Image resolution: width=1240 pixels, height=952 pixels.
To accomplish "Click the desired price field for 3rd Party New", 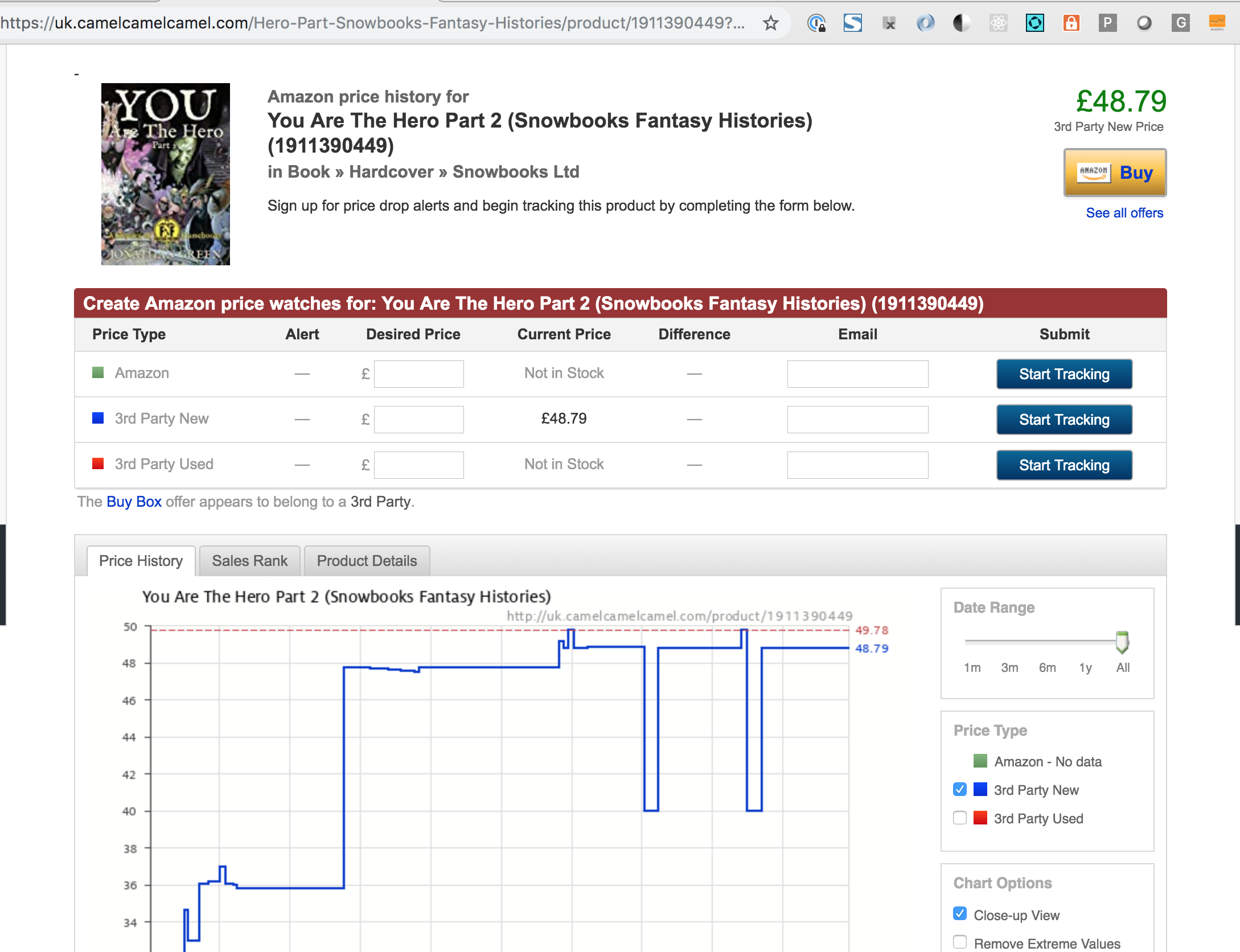I will (418, 419).
